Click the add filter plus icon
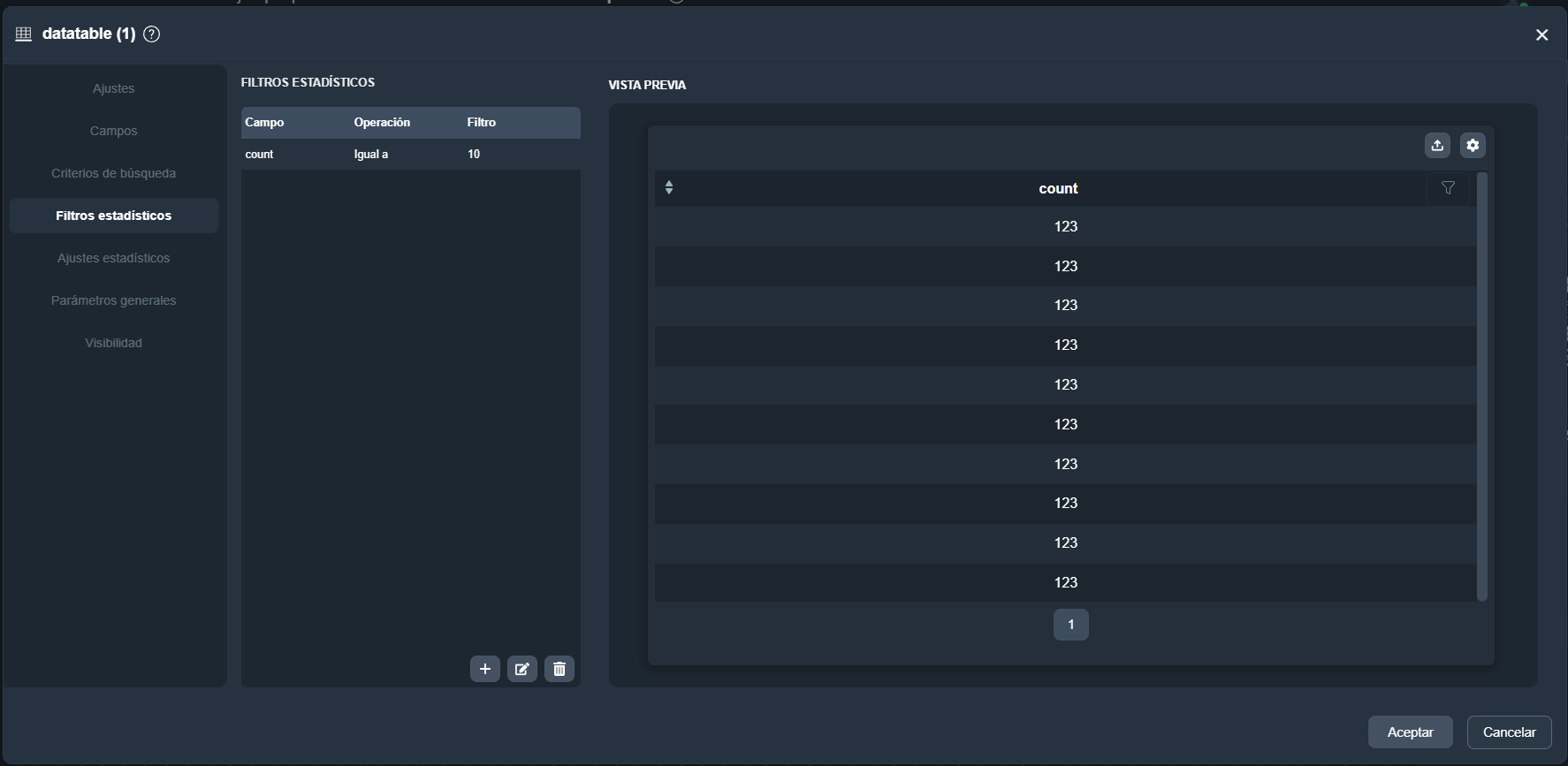This screenshot has height=766, width=1568. tap(484, 669)
